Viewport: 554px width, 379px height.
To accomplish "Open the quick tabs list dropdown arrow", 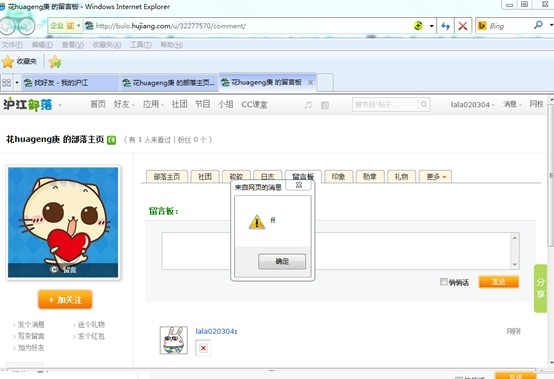I will click(17, 83).
